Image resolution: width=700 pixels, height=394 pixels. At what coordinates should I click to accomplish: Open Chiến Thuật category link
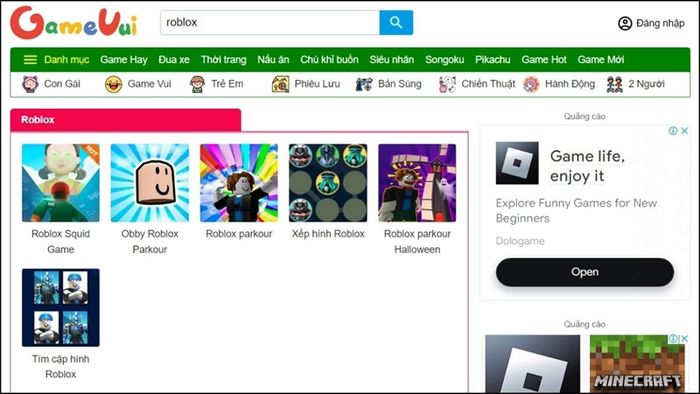pos(488,84)
